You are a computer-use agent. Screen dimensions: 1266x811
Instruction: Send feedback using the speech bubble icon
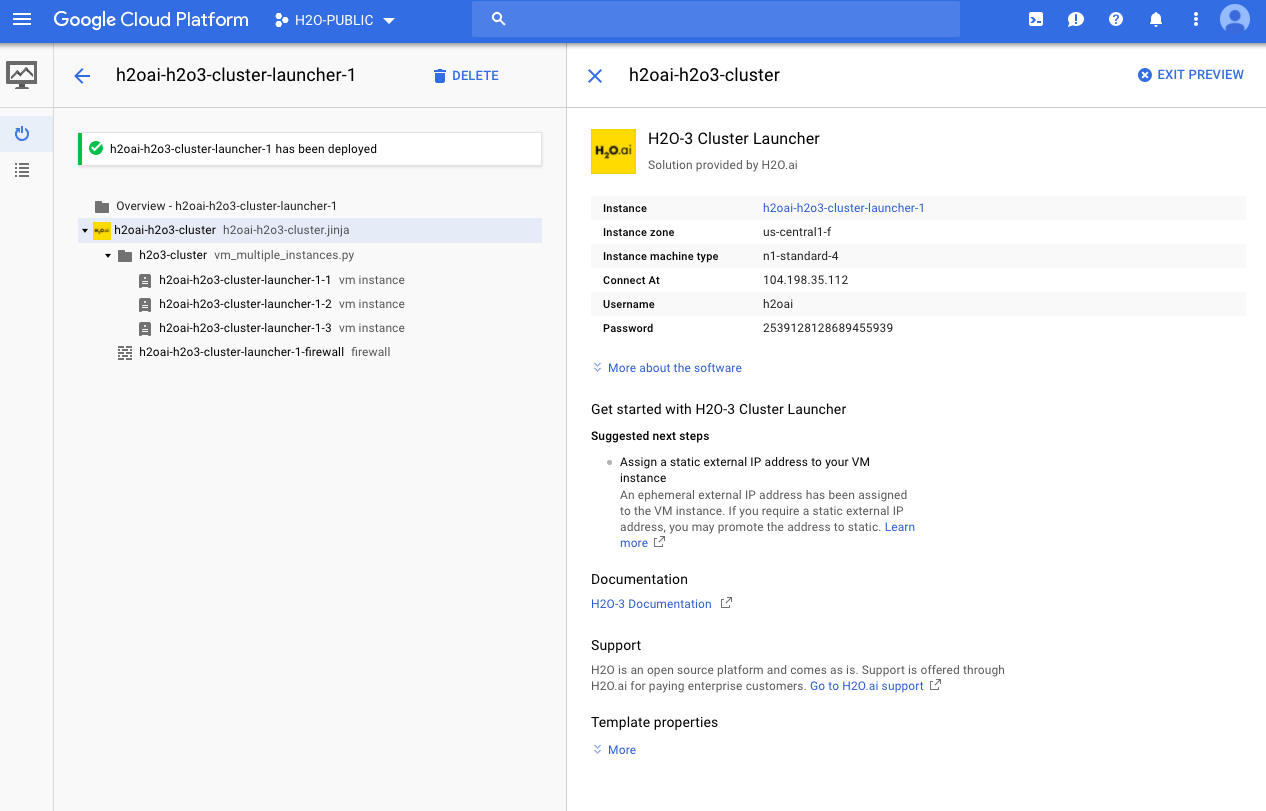(1075, 18)
